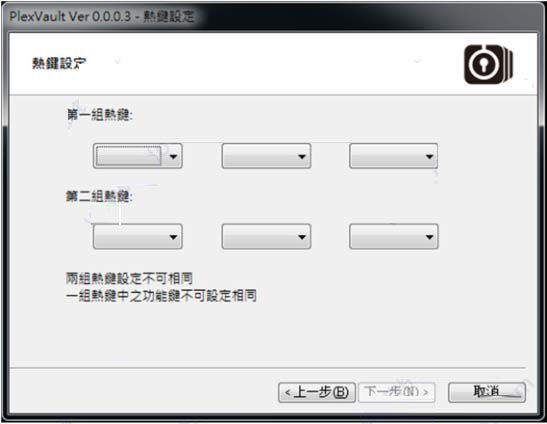Viewport: 547px width, 424px height.
Task: Click arrow of the middle first-group hotkey combo
Action: pos(302,157)
